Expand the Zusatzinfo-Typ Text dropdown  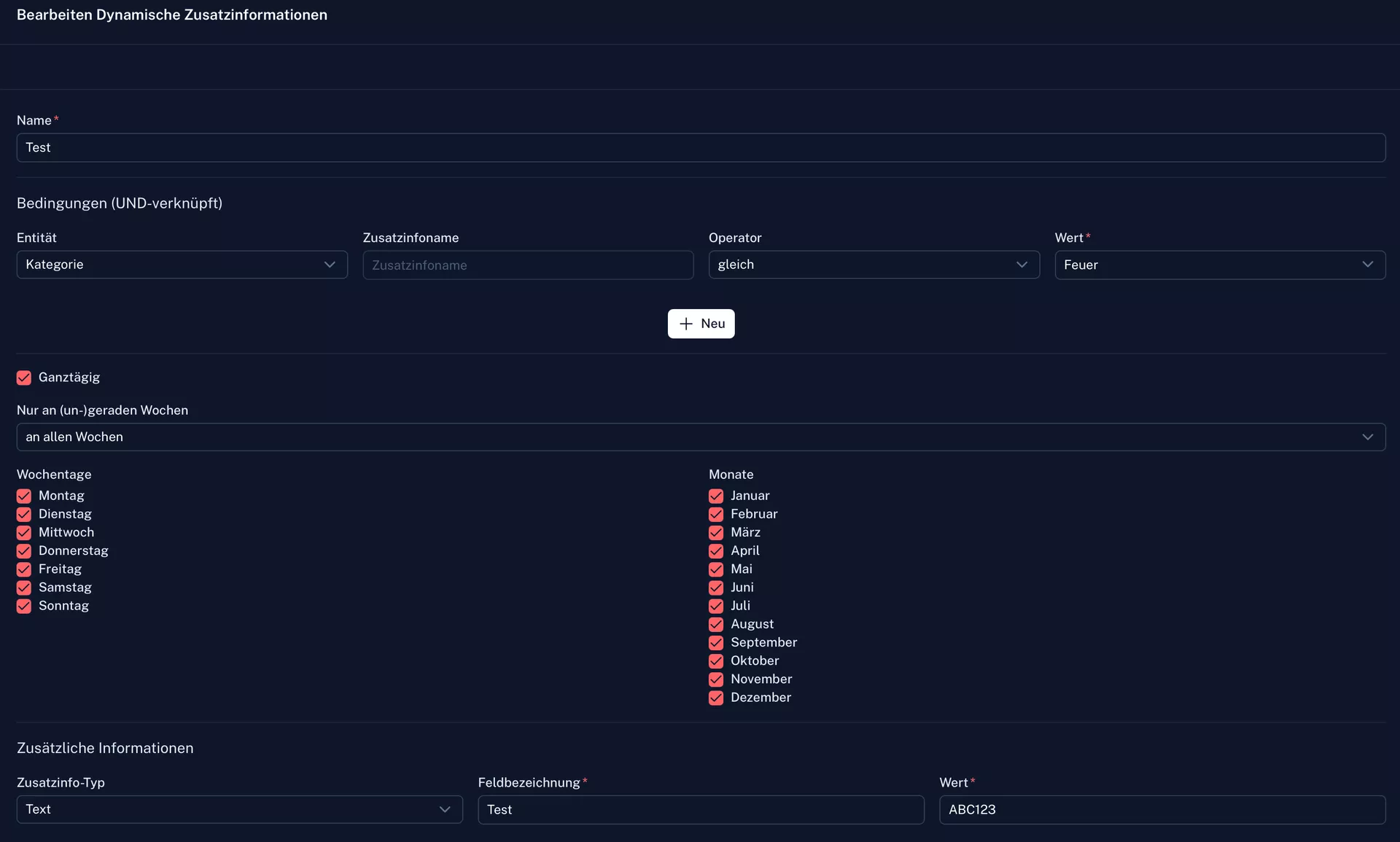[x=239, y=809]
